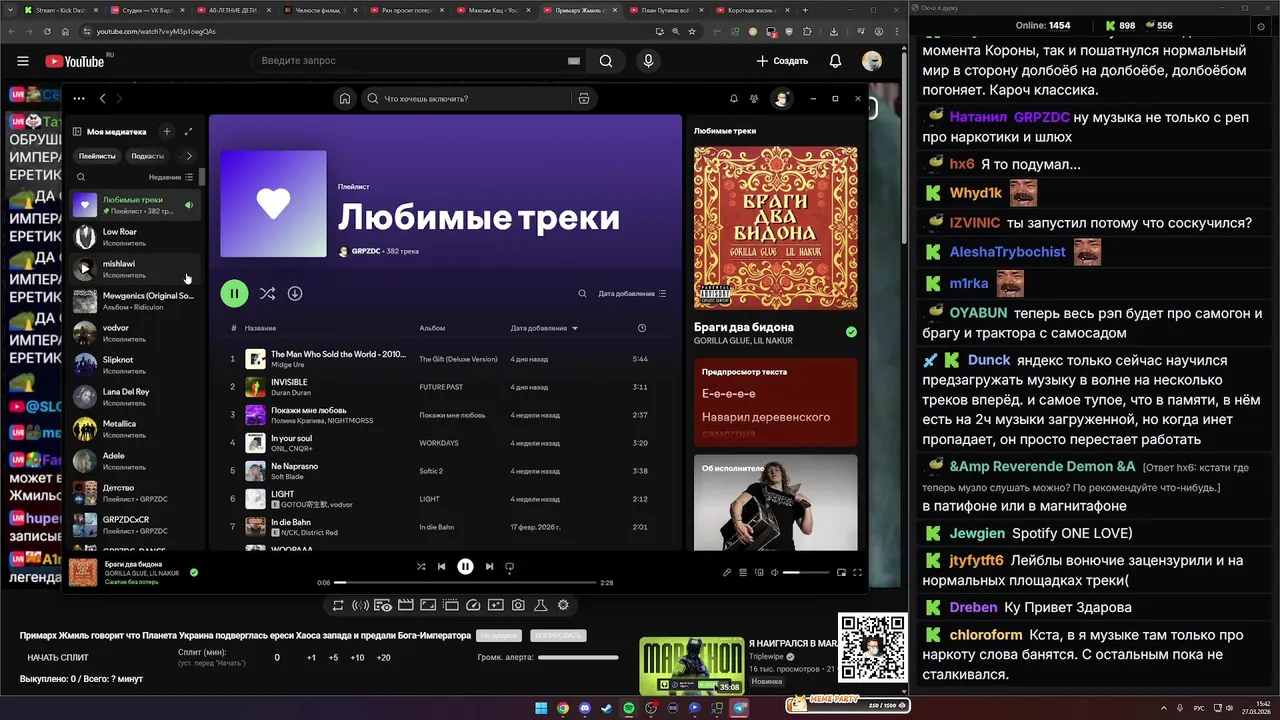1280x720 pixels.
Task: Adjust Громк. алерта slider
Action: (x=578, y=657)
